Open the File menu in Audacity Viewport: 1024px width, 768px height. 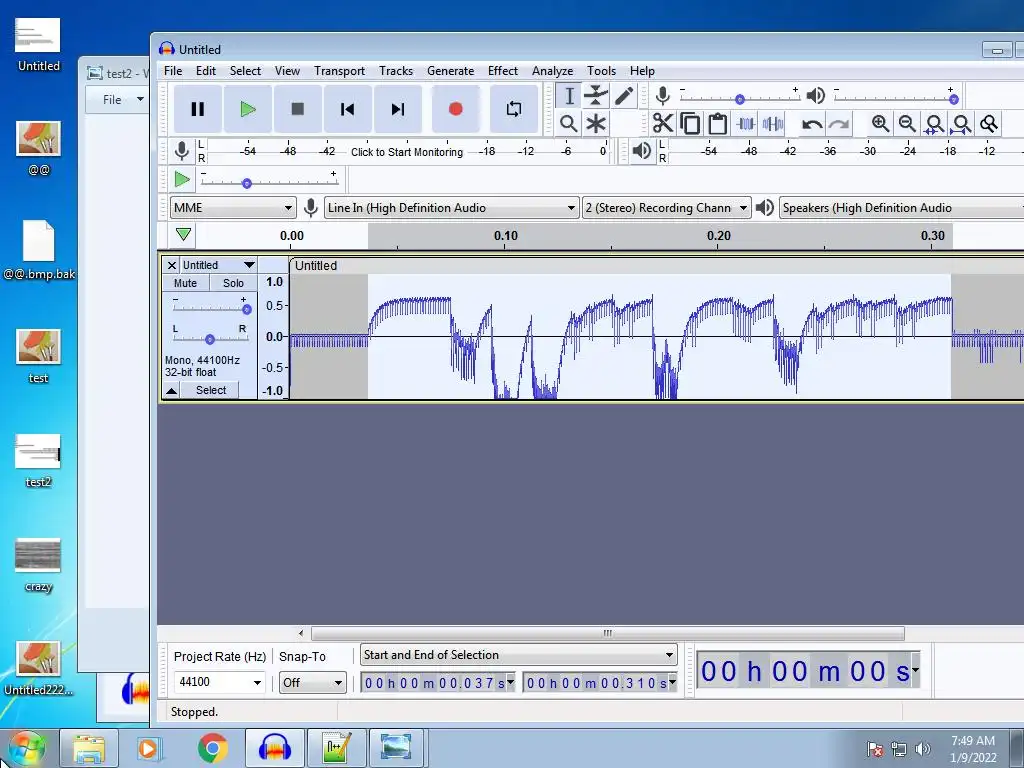[x=173, y=71]
